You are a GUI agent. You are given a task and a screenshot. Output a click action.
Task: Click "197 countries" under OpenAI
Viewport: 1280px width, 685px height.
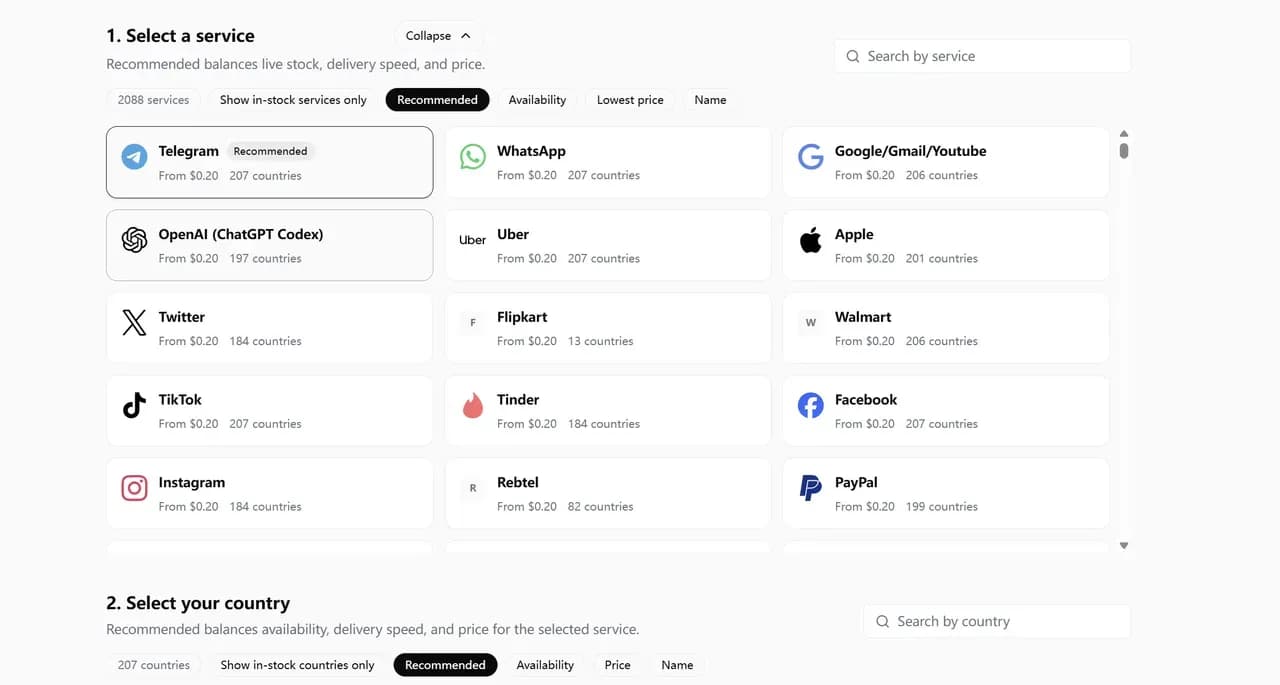[265, 259]
